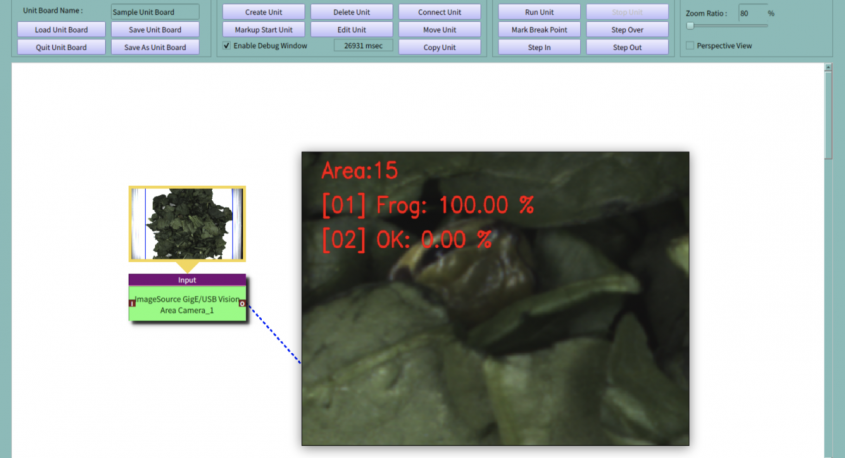Click the output port on the Input unit

point(243,302)
